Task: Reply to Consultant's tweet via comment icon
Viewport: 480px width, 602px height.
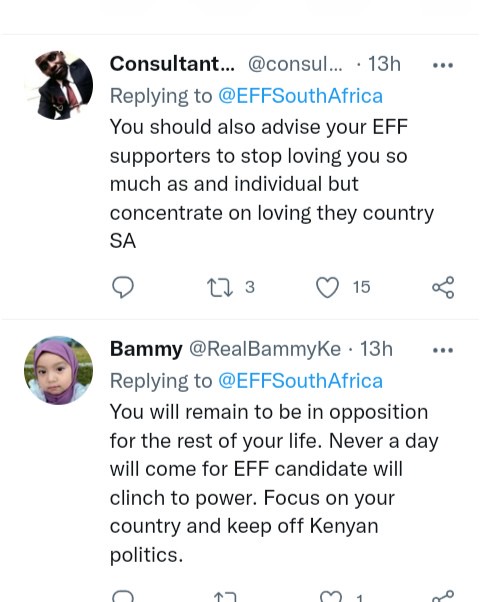Action: click(x=122, y=287)
